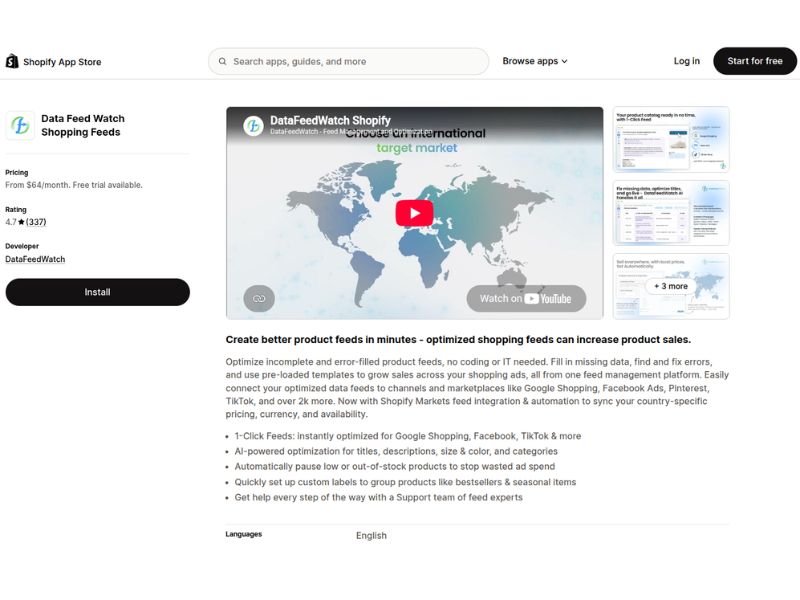Click the video channel avatar icon
Image resolution: width=800 pixels, height=600 pixels.
click(x=253, y=126)
